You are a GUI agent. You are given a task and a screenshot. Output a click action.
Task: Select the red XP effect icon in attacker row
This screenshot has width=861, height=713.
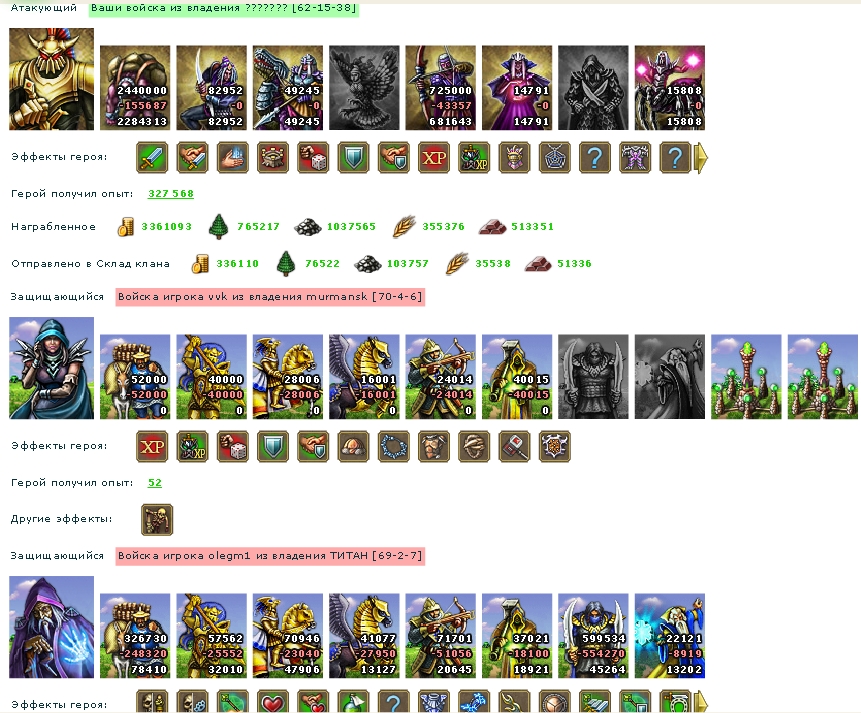[434, 158]
